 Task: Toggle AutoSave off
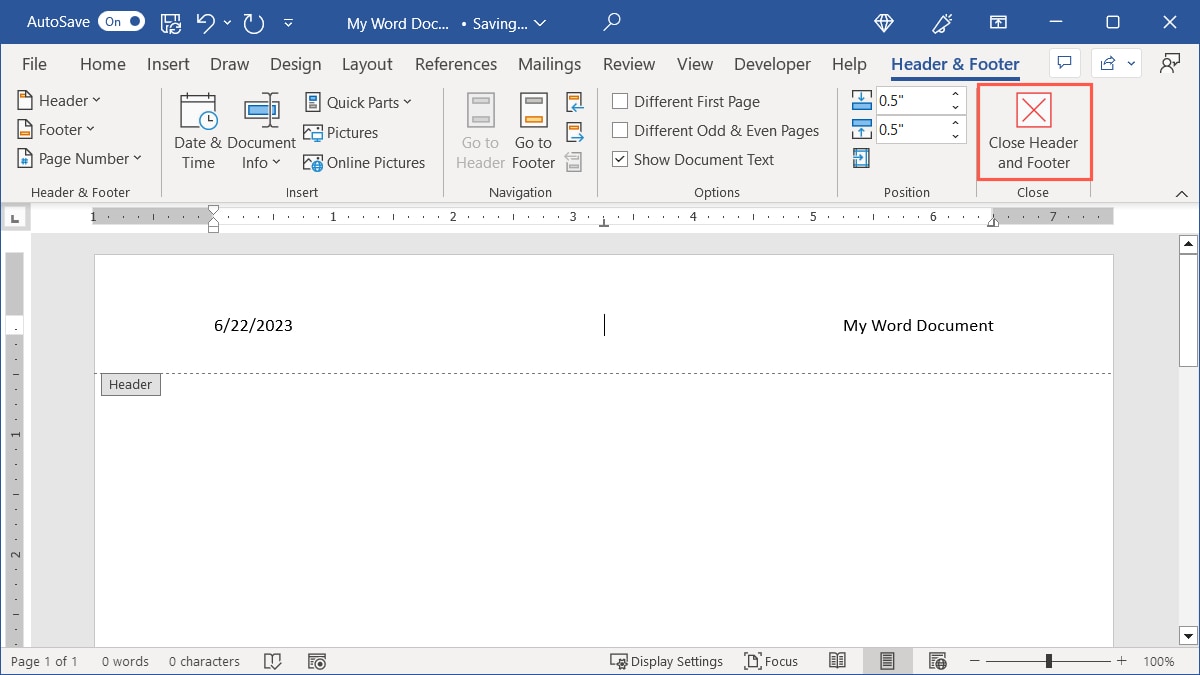[x=121, y=21]
